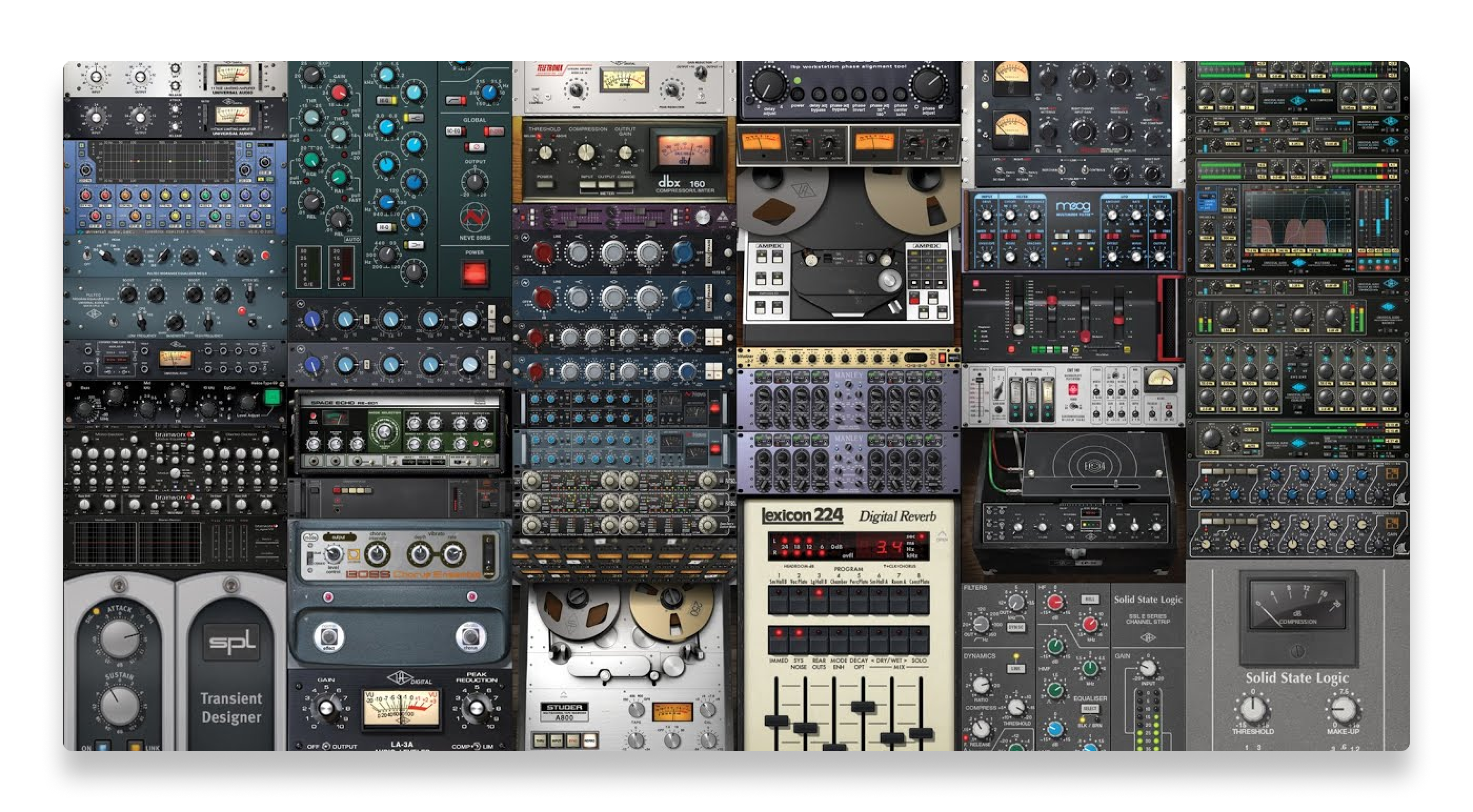
Task: Click the red Neve 88RS logo
Action: pyautogui.click(x=474, y=218)
